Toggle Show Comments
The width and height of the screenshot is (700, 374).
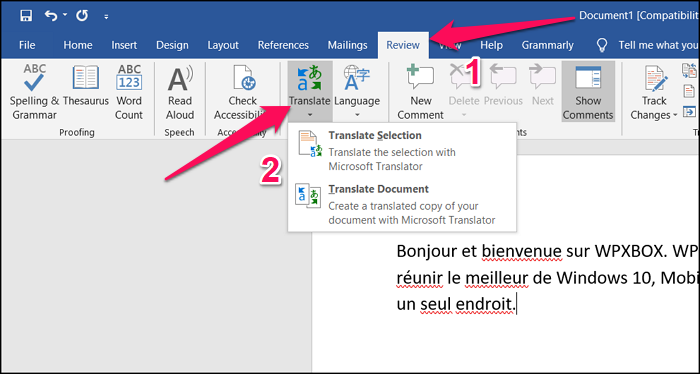(588, 91)
